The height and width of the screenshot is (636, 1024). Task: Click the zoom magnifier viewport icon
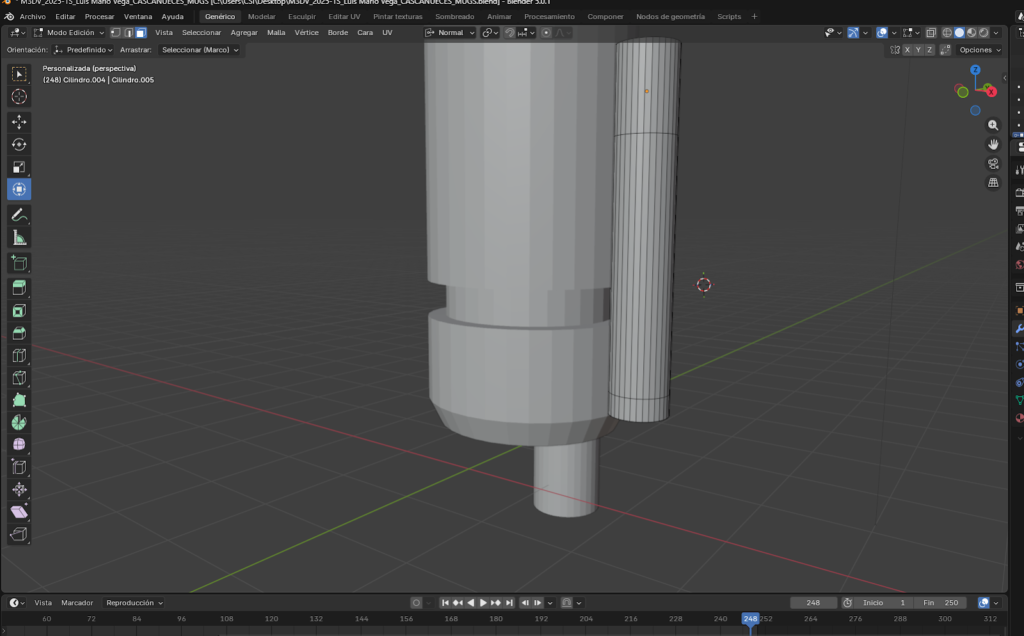coord(993,125)
